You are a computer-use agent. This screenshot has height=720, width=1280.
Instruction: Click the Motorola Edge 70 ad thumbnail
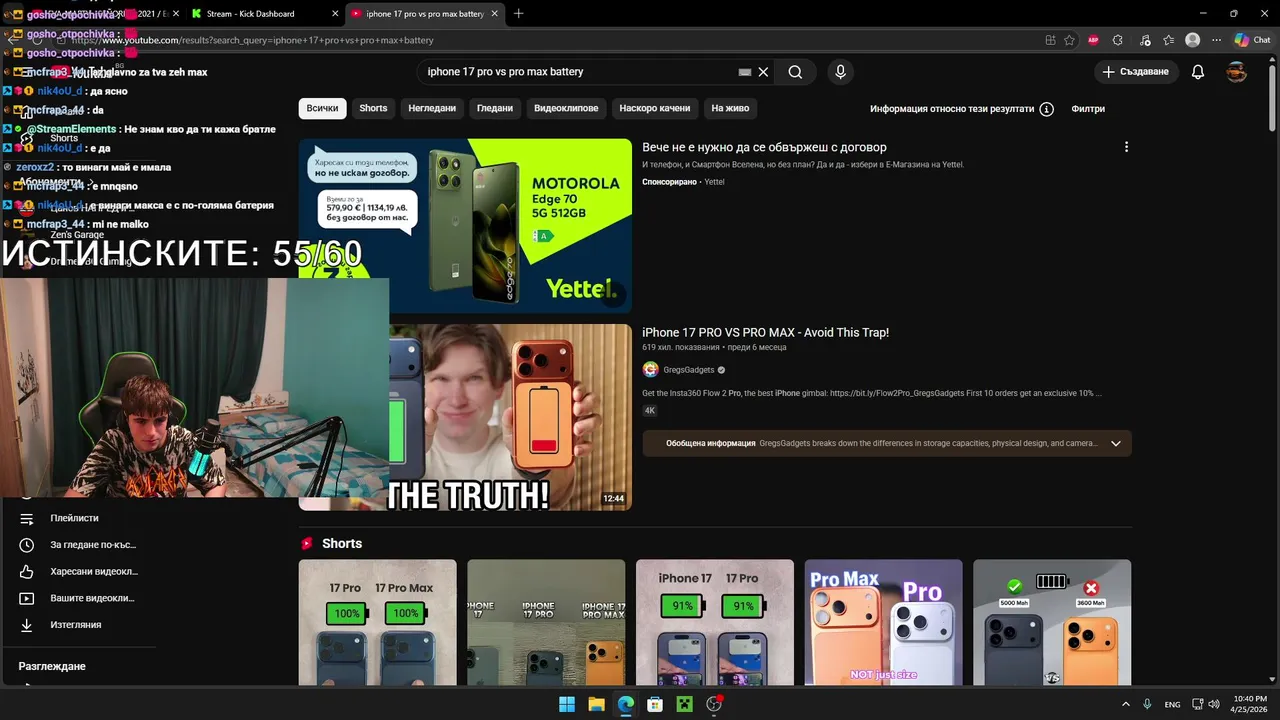tap(465, 225)
